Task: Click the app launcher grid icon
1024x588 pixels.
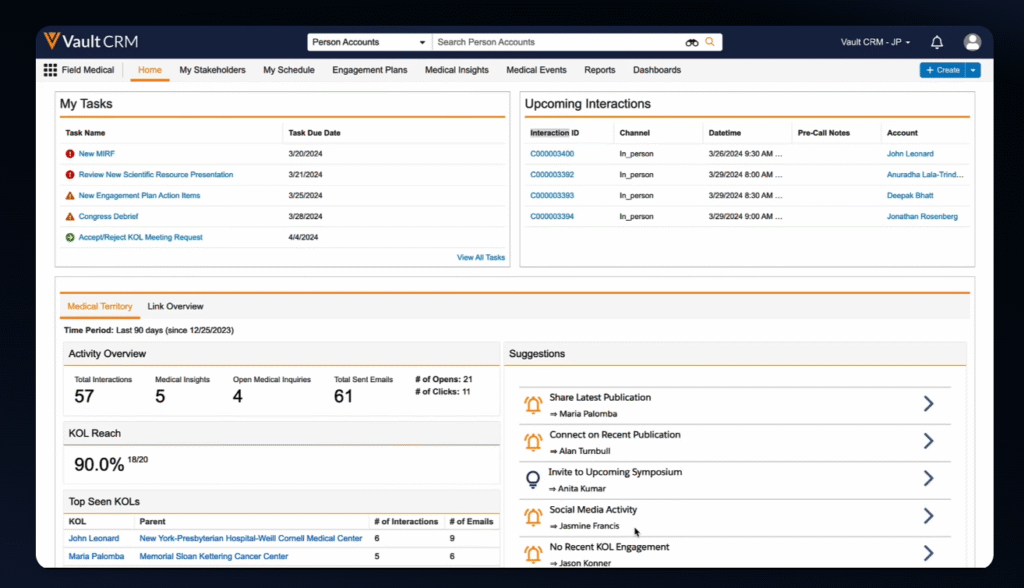Action: (48, 69)
